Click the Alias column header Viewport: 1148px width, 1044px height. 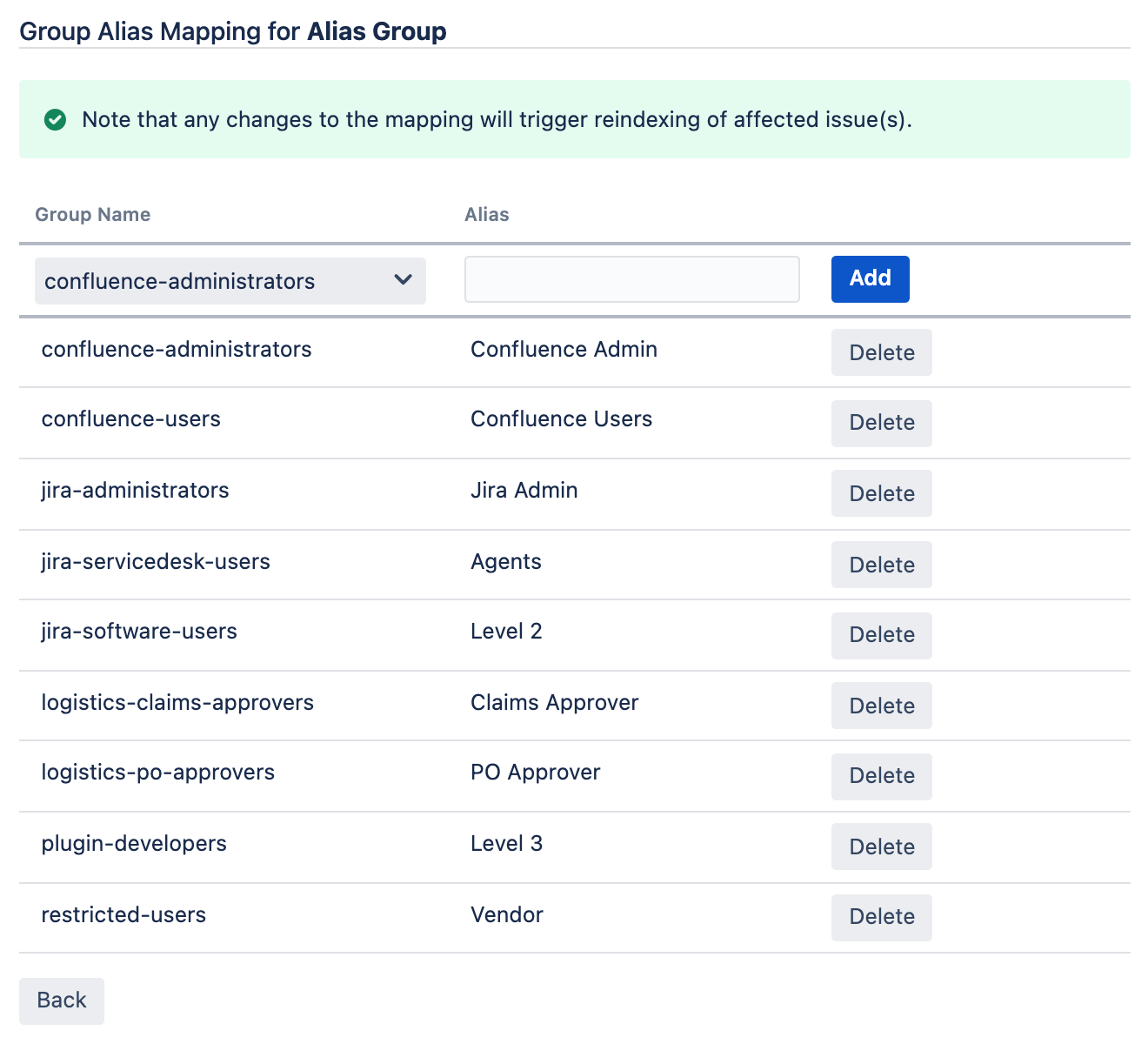[486, 215]
